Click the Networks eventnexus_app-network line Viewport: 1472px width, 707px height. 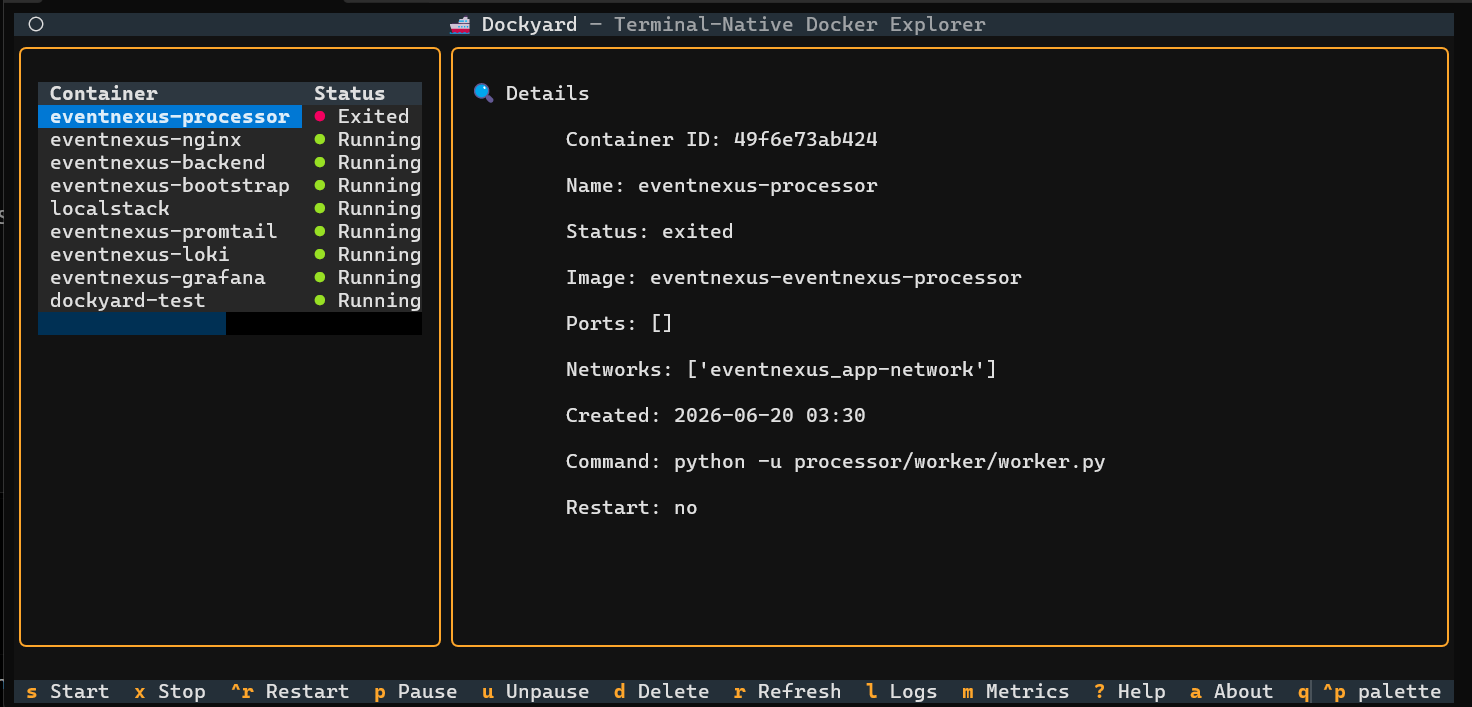pyautogui.click(x=782, y=370)
